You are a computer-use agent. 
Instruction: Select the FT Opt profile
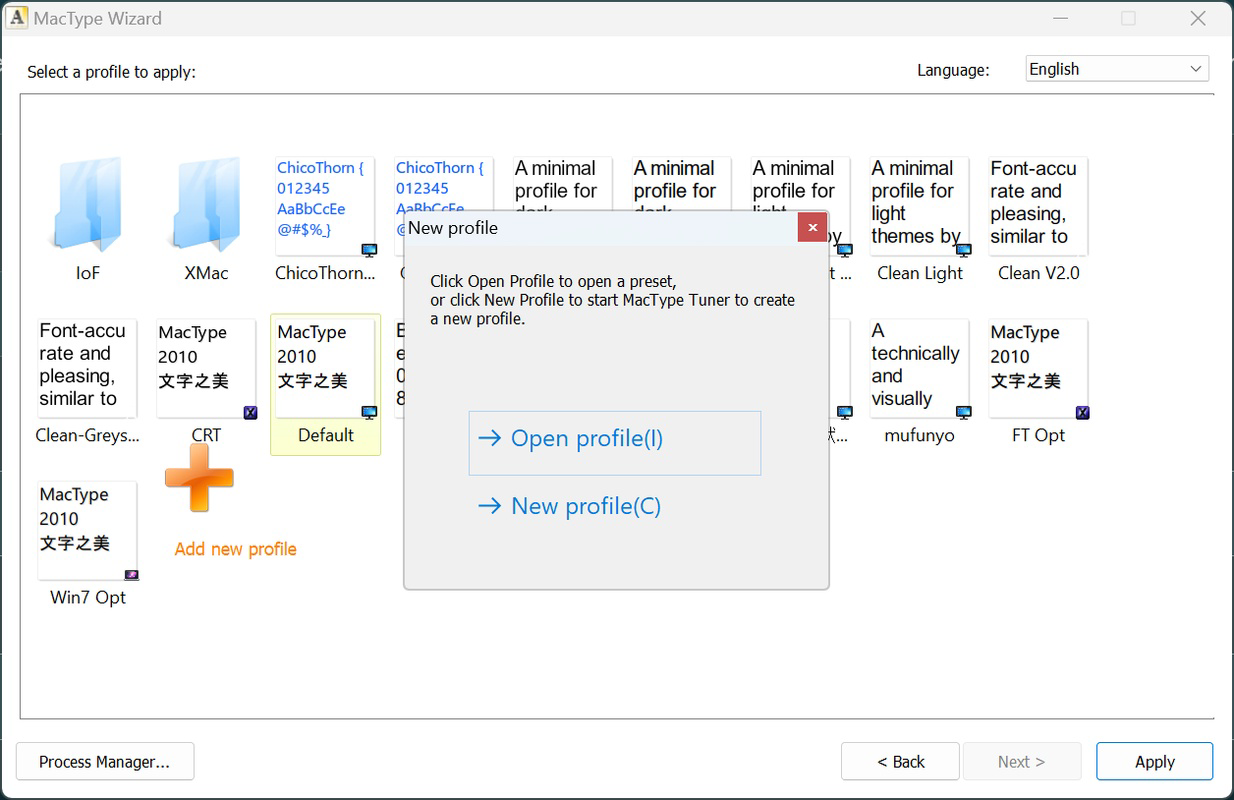coord(1038,368)
